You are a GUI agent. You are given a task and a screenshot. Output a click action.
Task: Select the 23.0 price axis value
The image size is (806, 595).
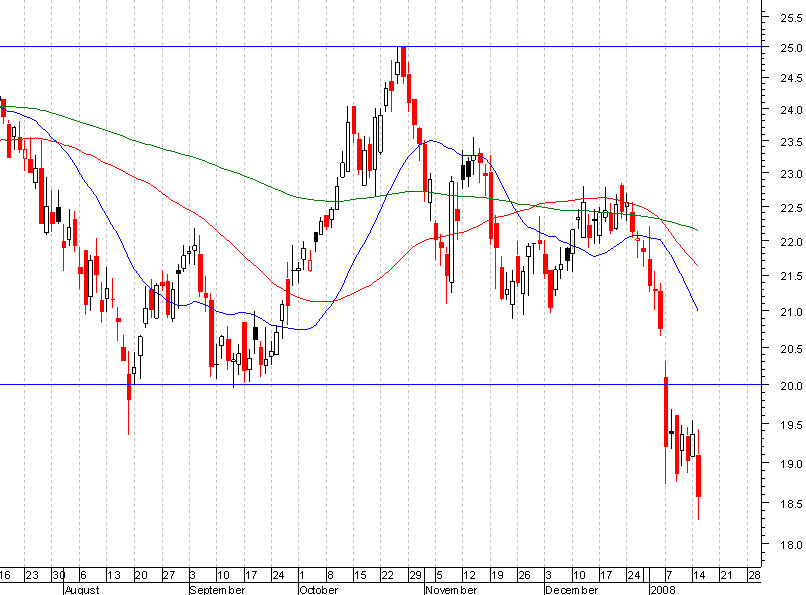pyautogui.click(x=791, y=174)
